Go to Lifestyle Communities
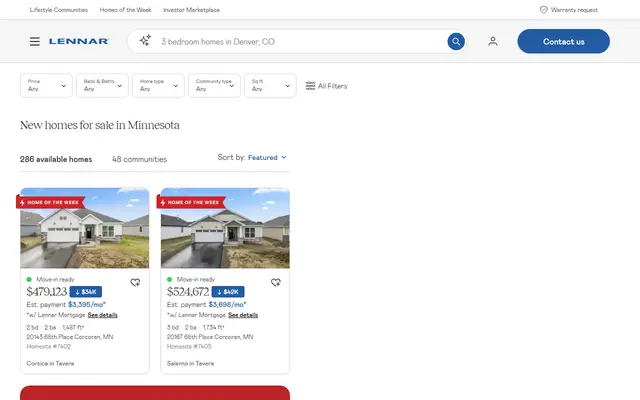640x400 pixels. (x=59, y=10)
